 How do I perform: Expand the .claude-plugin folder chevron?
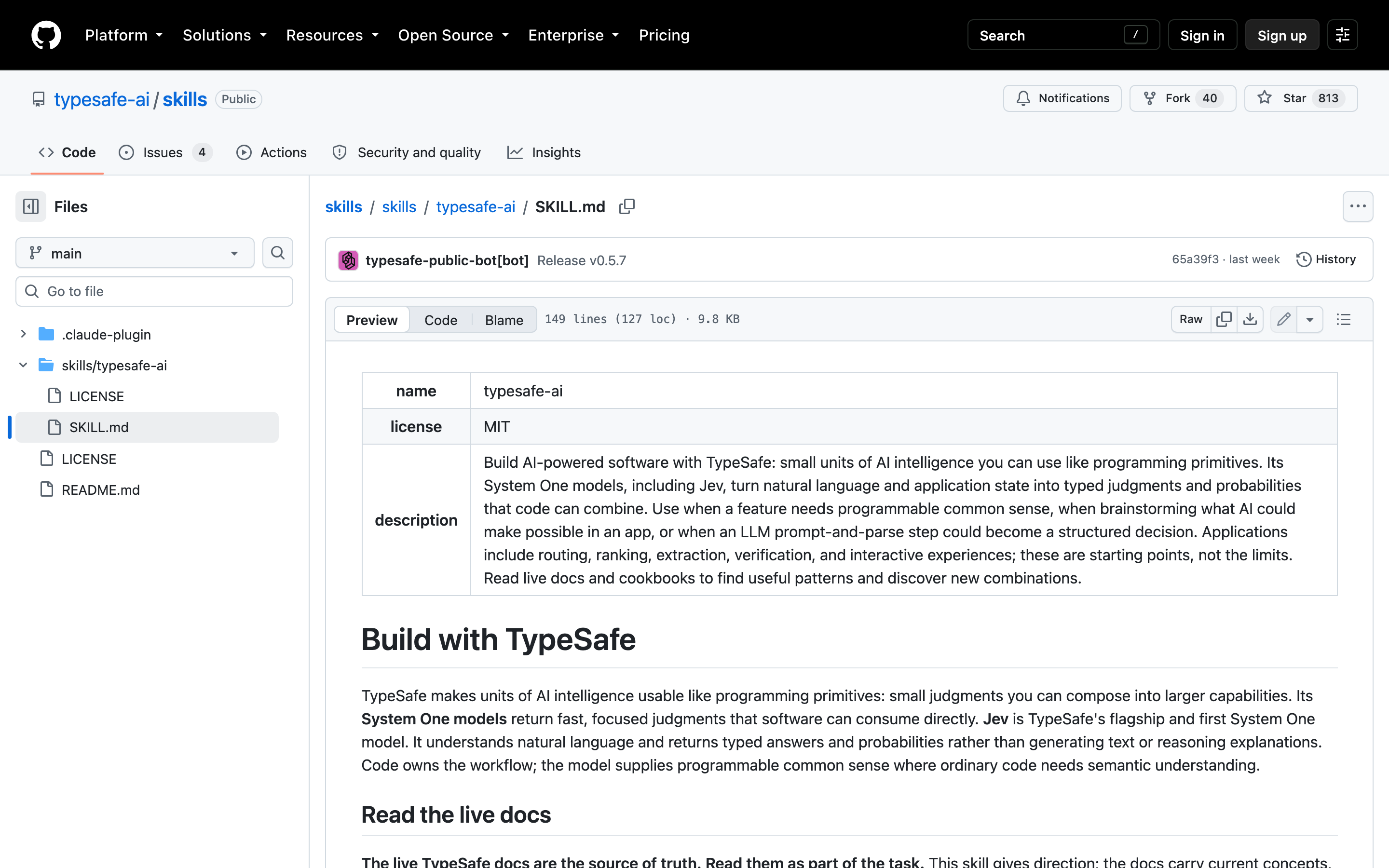23,334
